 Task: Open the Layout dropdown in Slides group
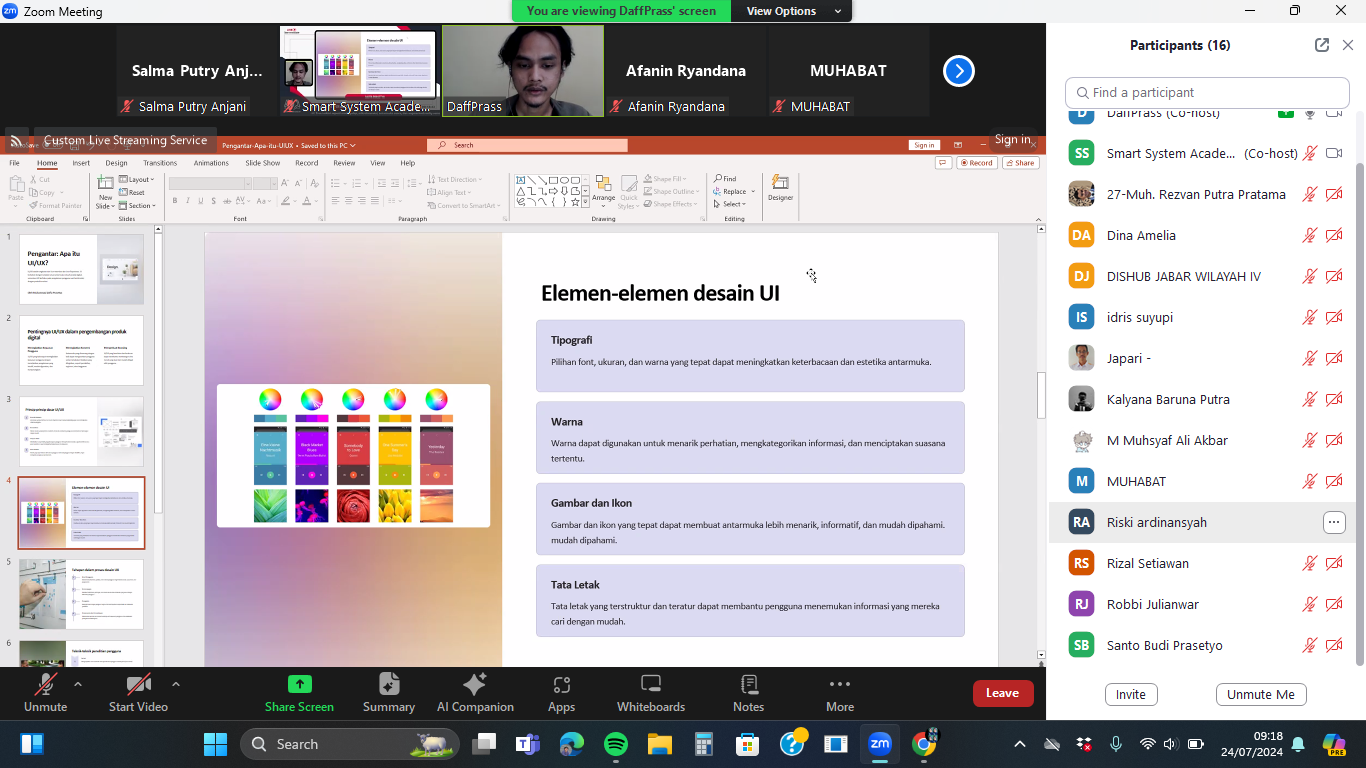click(136, 179)
